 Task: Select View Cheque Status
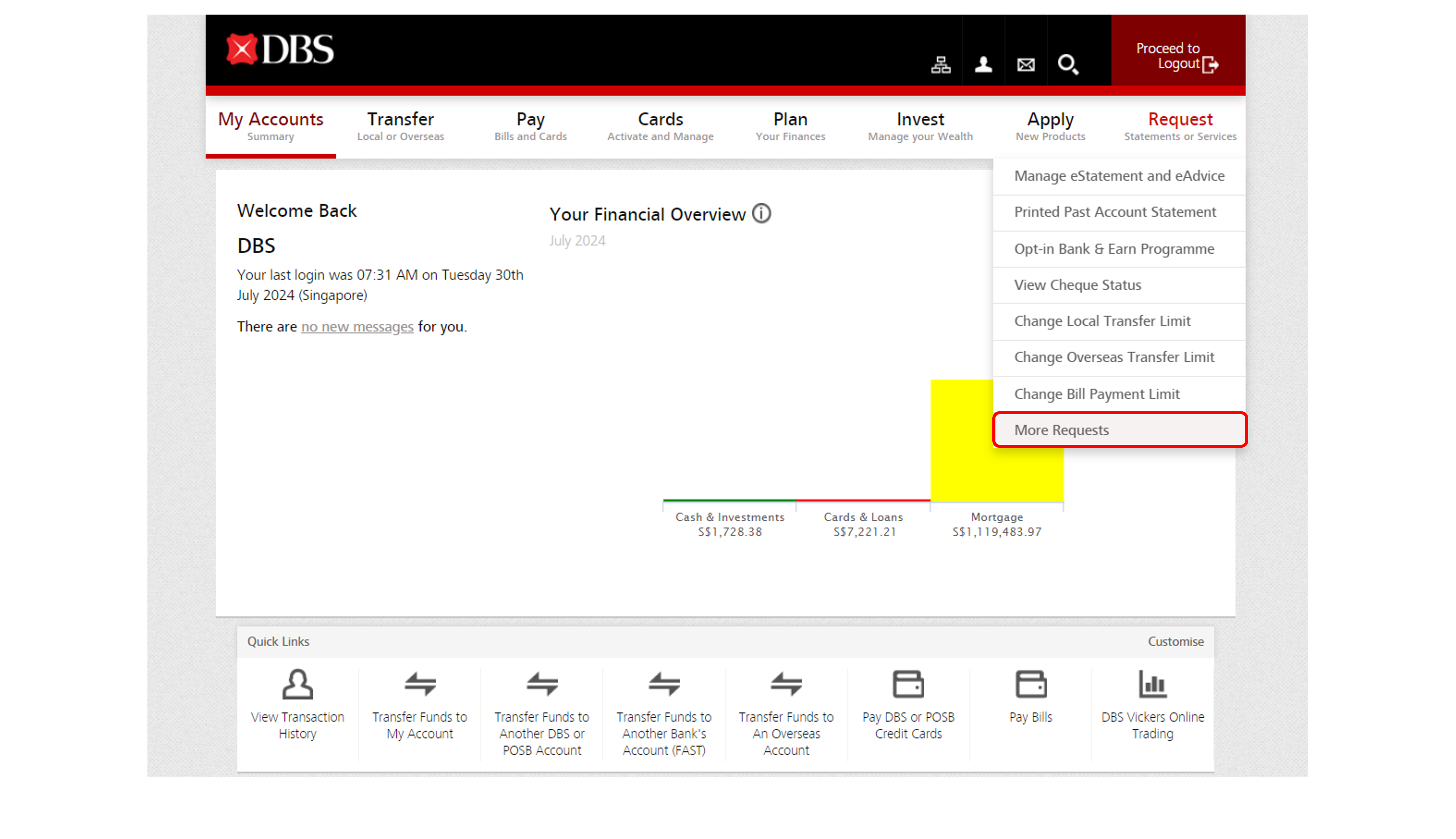tap(1119, 285)
